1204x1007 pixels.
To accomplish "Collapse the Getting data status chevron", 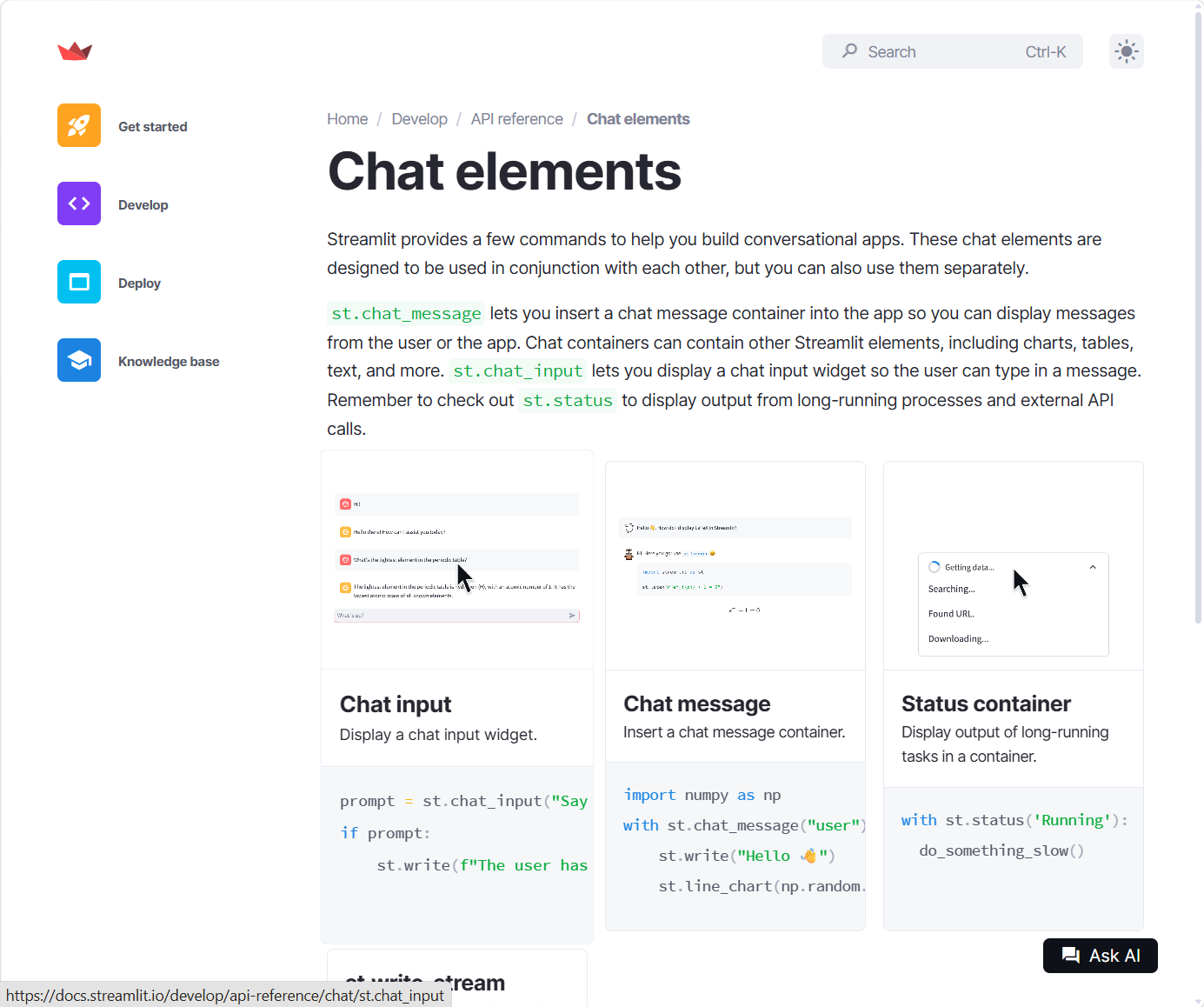I will (1093, 567).
